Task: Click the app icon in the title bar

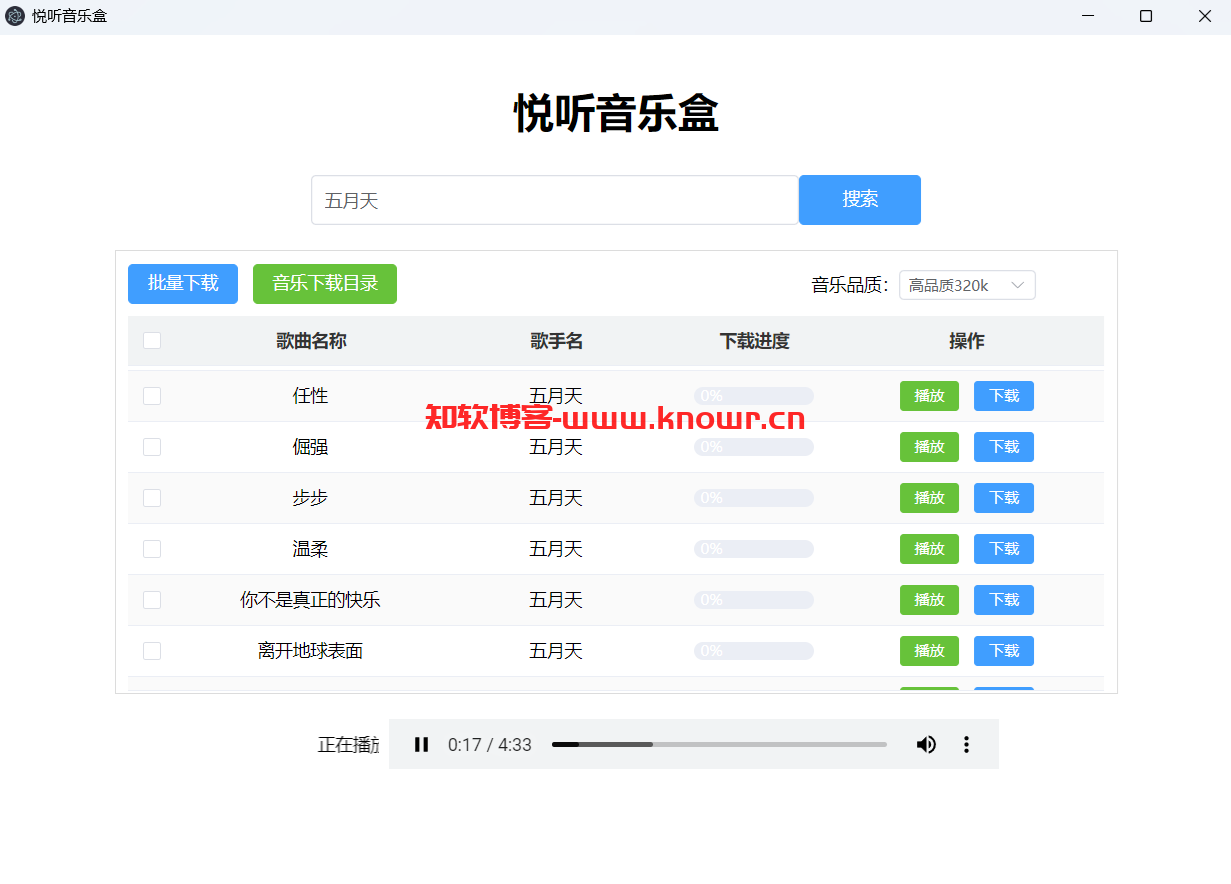Action: click(15, 16)
